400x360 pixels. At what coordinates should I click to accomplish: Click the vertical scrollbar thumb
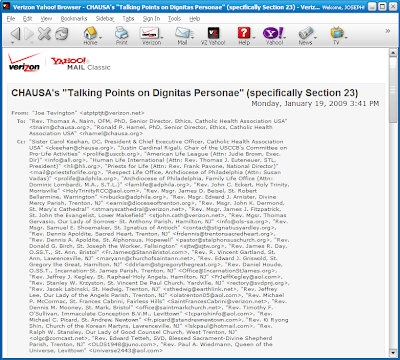click(x=393, y=90)
